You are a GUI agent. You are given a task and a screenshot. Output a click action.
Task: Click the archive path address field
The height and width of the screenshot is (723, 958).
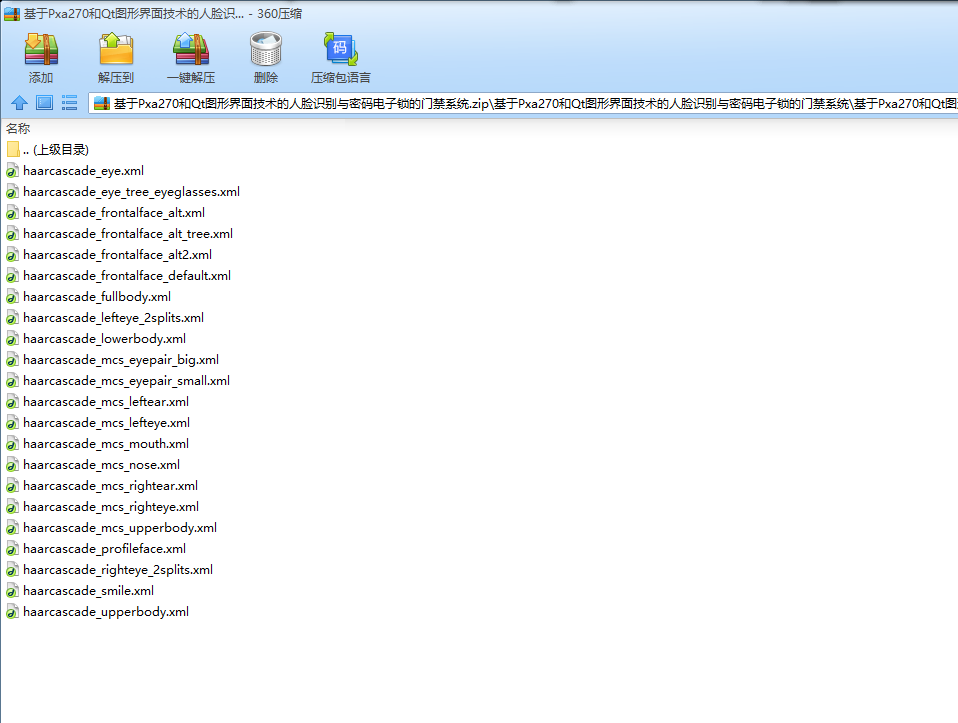[523, 103]
